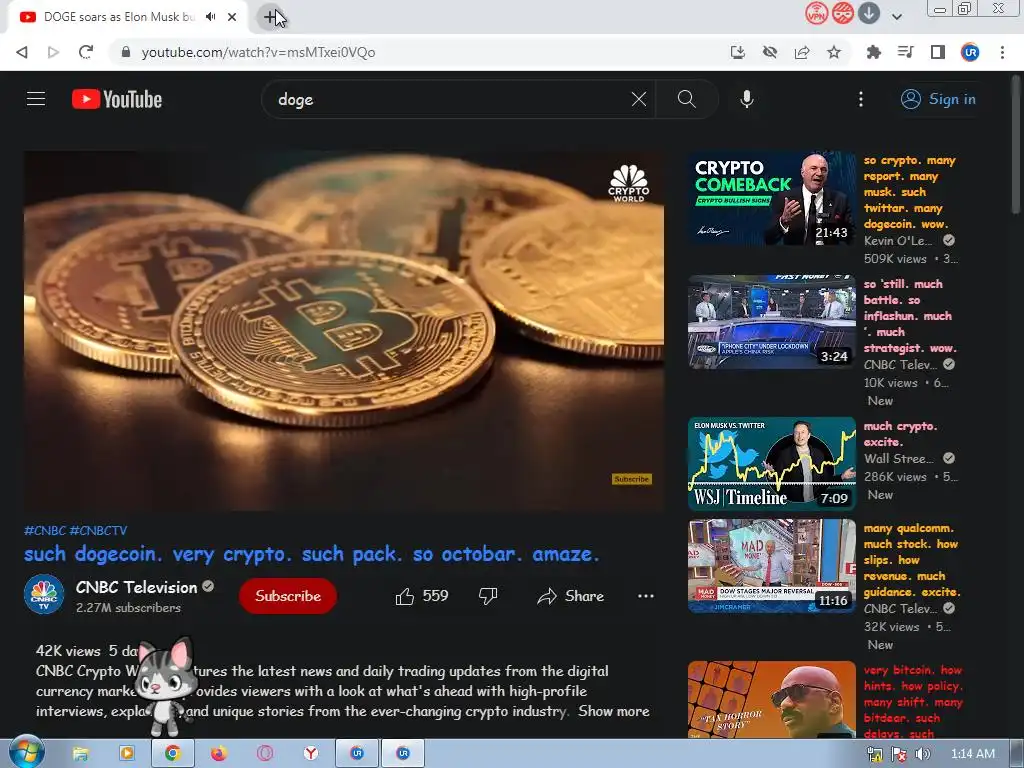Open CNBC Television channel avatar
This screenshot has height=768, width=1024.
tap(44, 595)
